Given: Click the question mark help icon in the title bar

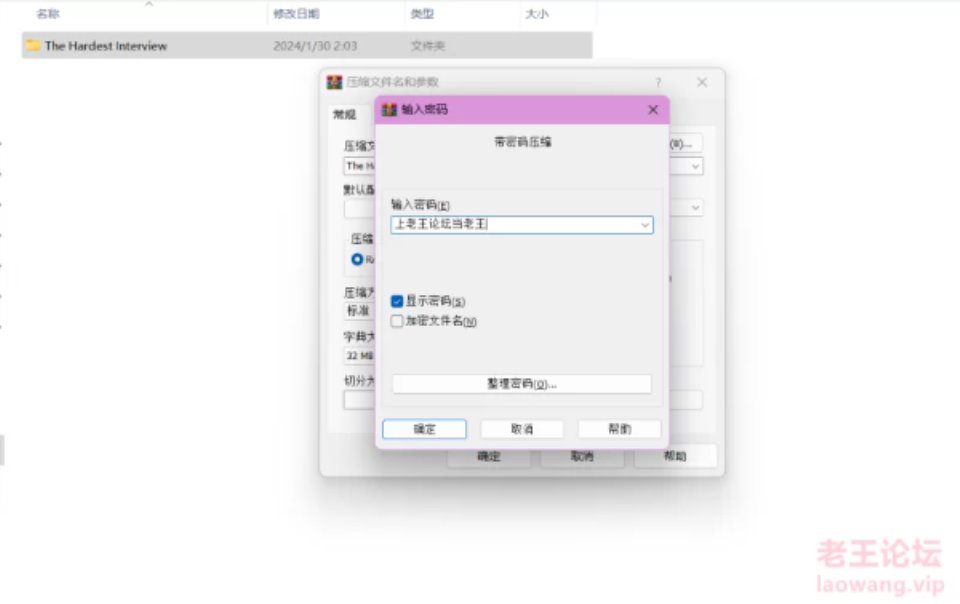Looking at the screenshot, I should [x=658, y=82].
